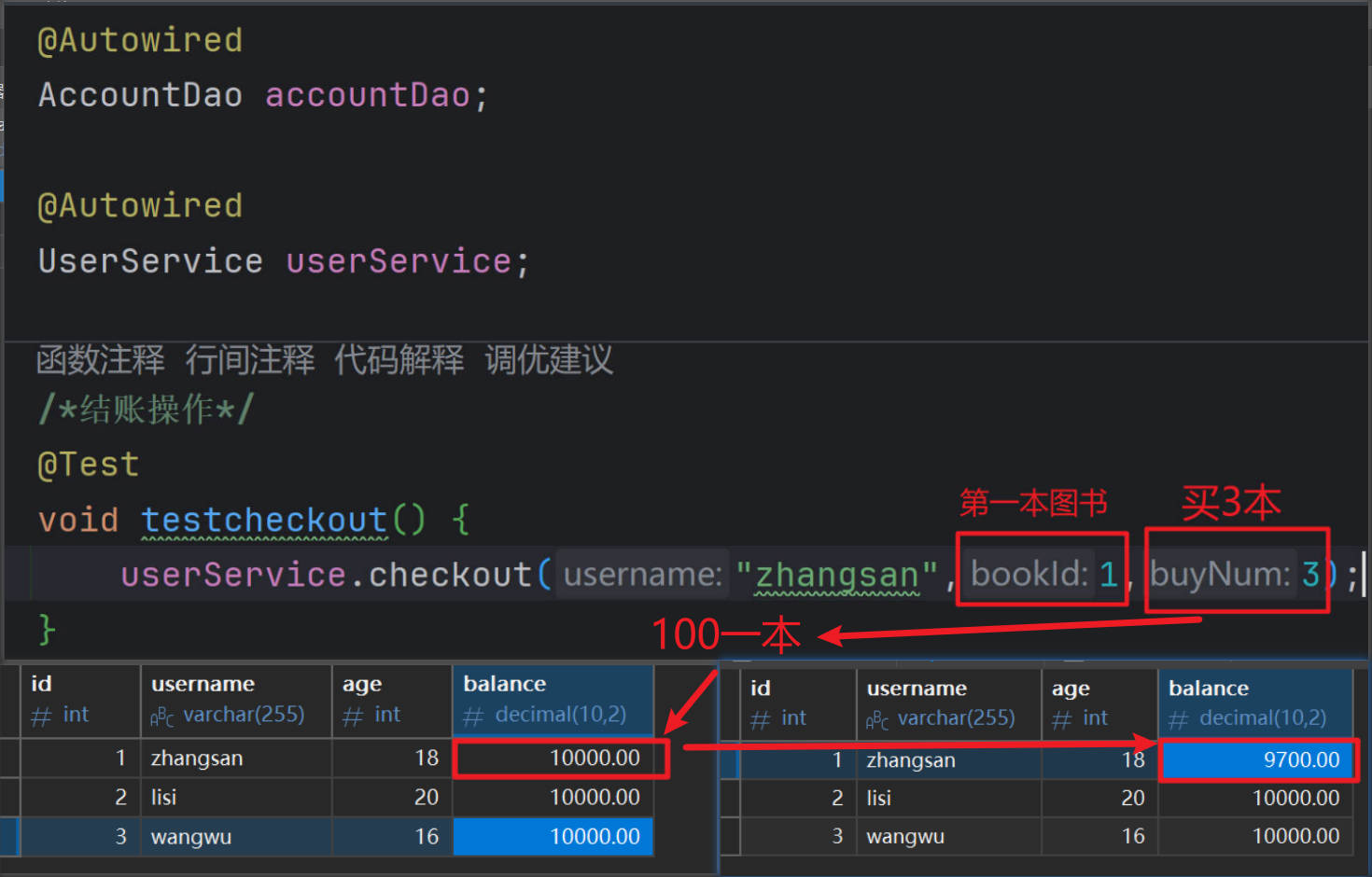Click the 函数注释 code lens link
This screenshot has width=1372, height=877.
click(101, 359)
